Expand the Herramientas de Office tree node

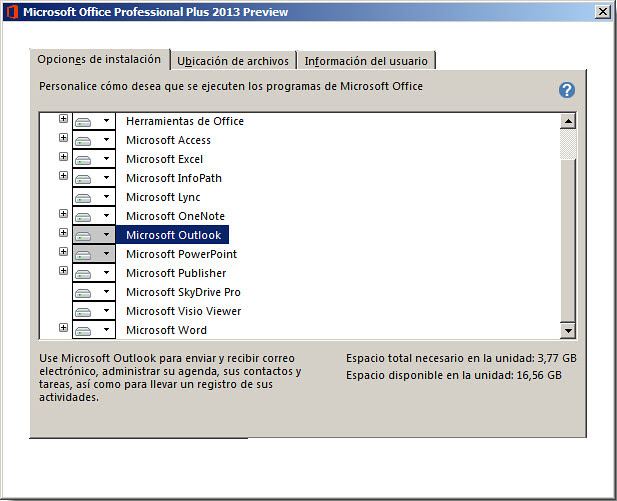point(63,118)
